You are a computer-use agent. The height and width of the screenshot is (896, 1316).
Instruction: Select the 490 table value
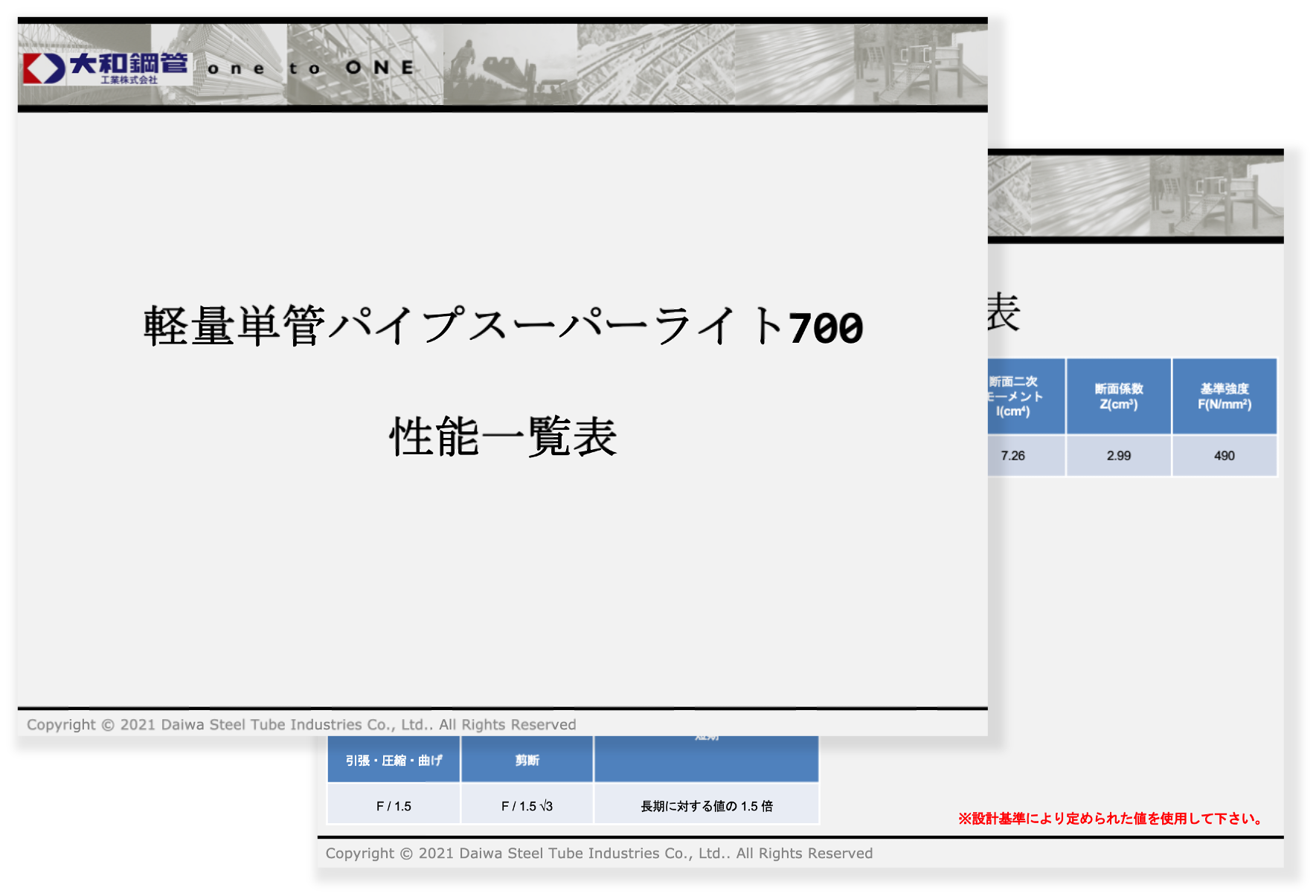coord(1224,456)
